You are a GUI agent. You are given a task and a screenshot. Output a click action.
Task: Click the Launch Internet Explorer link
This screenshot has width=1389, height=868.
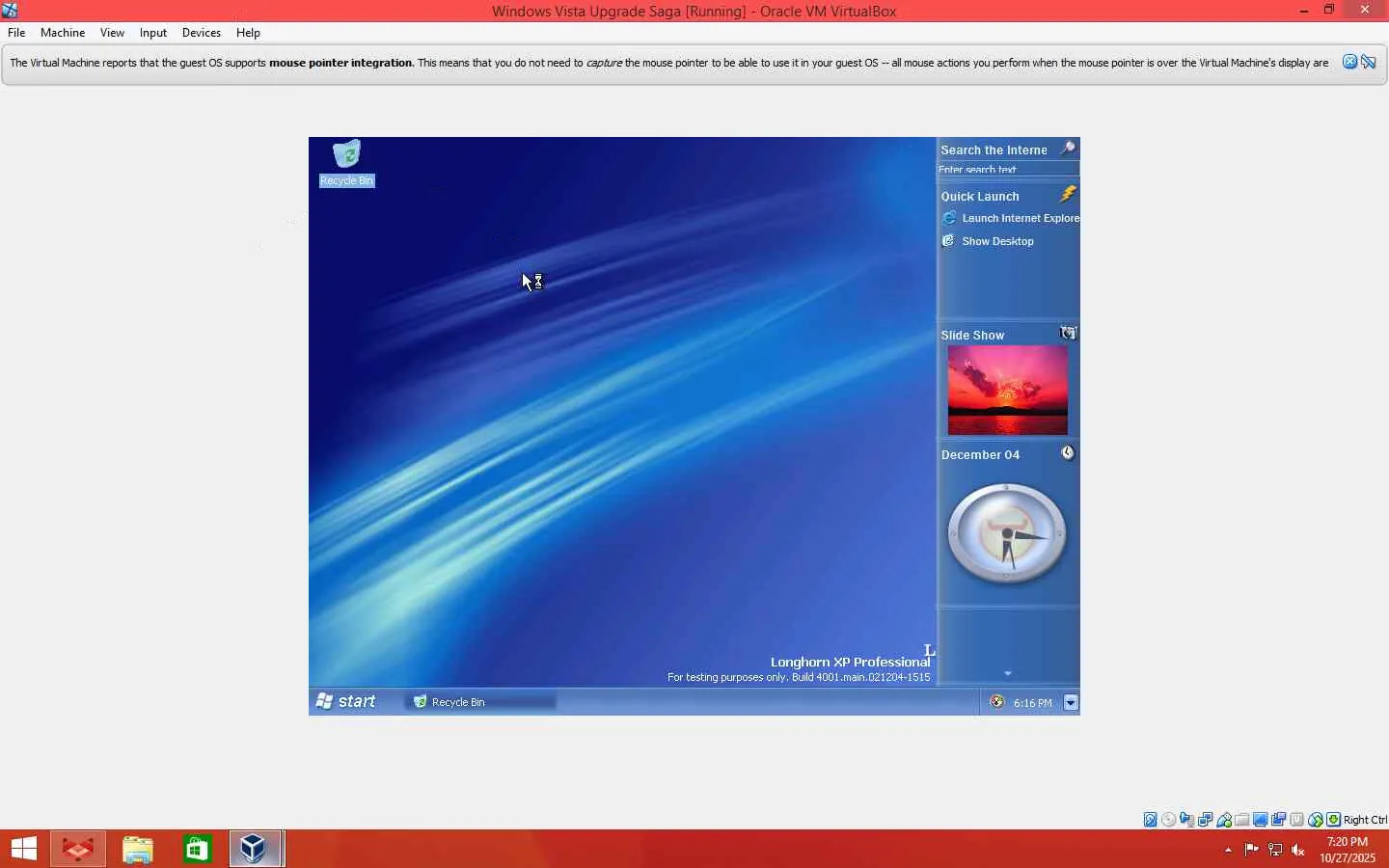[x=1021, y=218]
